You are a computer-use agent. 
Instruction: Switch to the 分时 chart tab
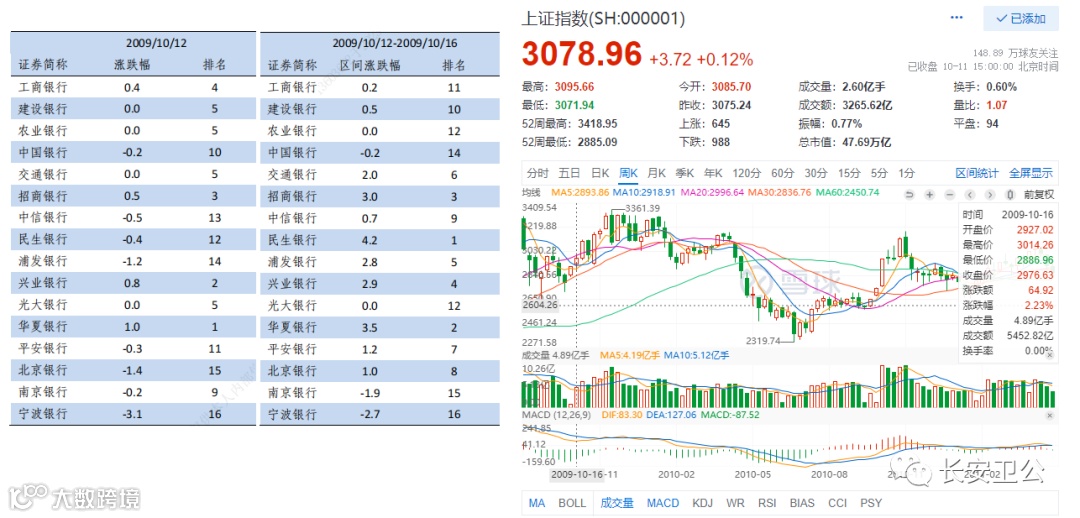coord(538,173)
